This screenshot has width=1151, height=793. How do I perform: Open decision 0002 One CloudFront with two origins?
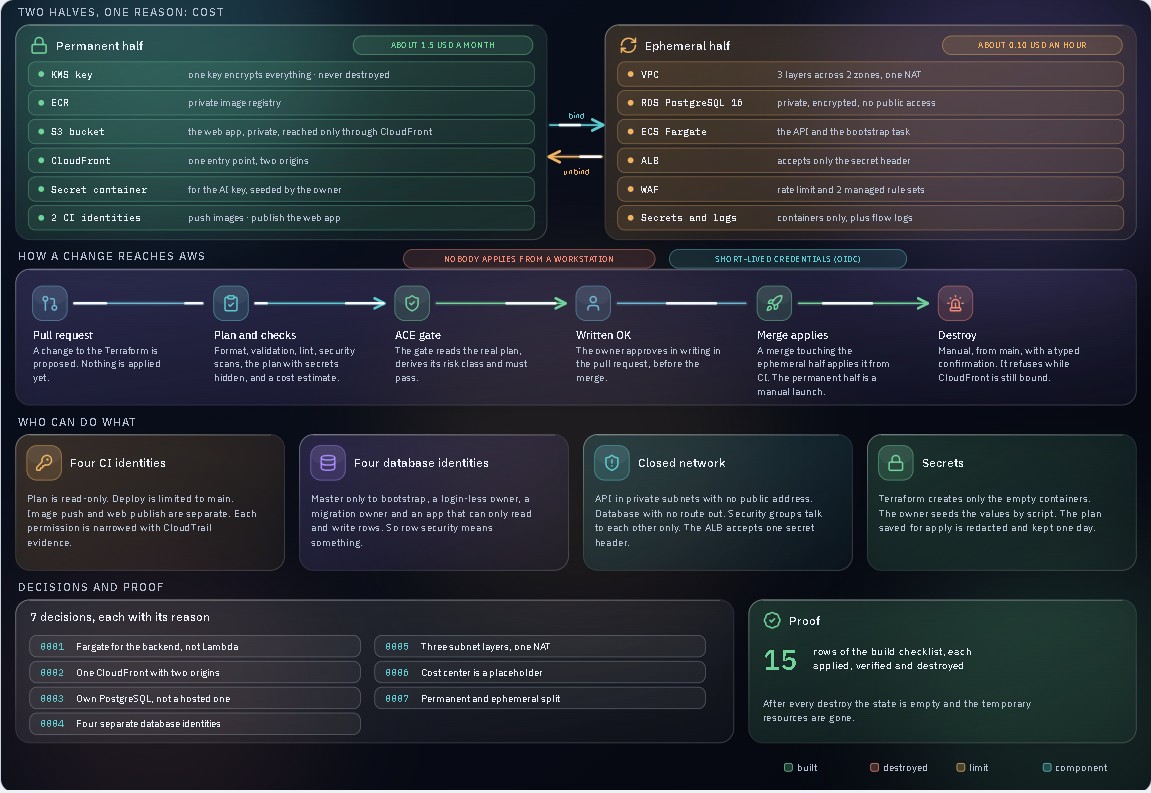point(195,673)
